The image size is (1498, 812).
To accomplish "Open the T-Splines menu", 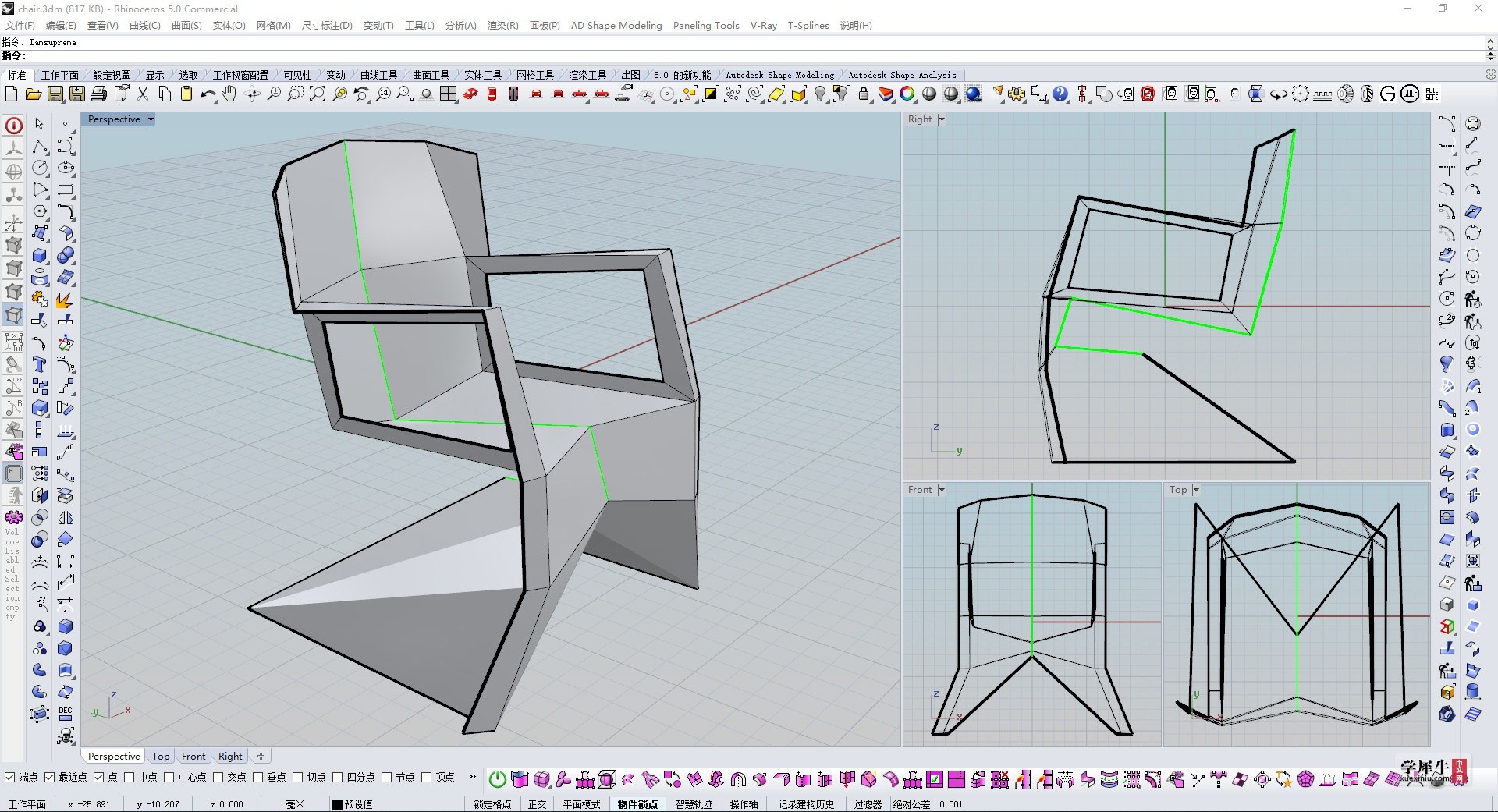I will point(808,26).
